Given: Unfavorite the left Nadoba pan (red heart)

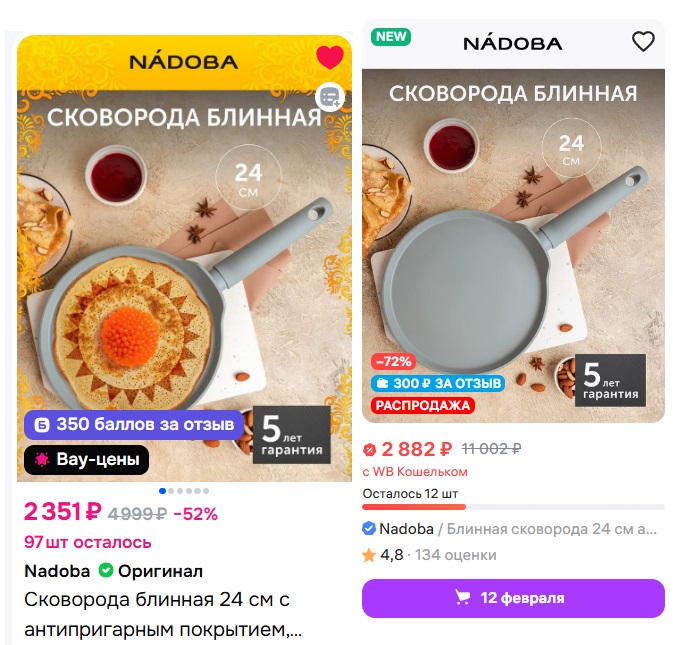Looking at the screenshot, I should pyautogui.click(x=330, y=57).
